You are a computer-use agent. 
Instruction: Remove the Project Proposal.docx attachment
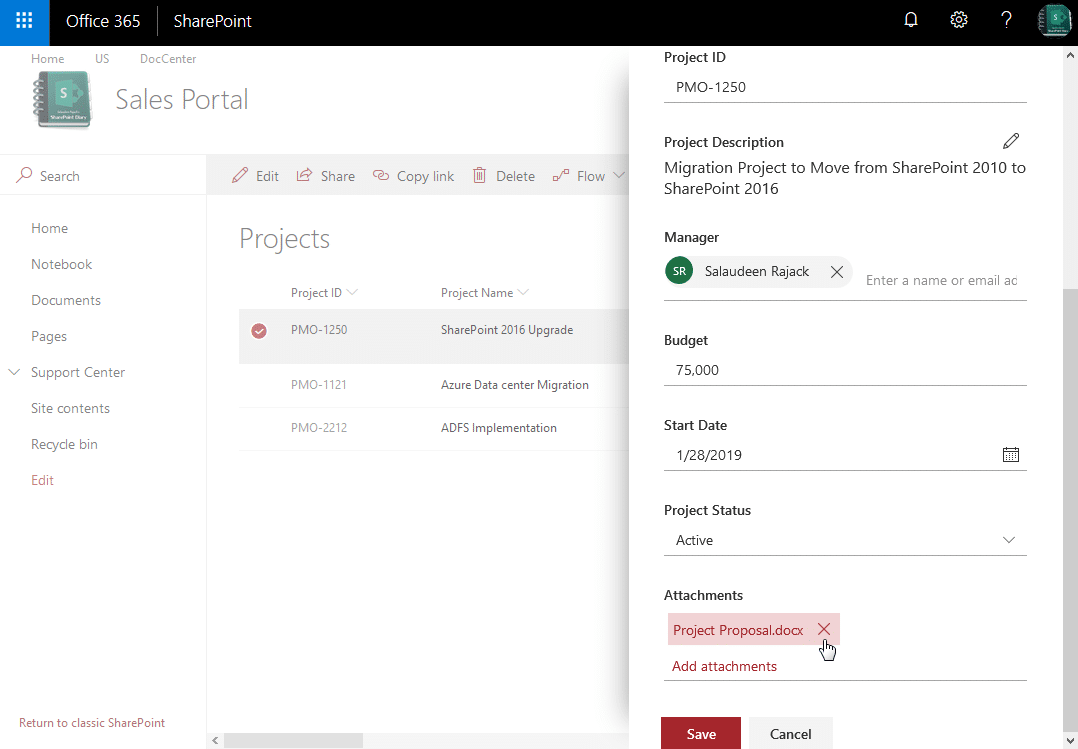point(823,629)
